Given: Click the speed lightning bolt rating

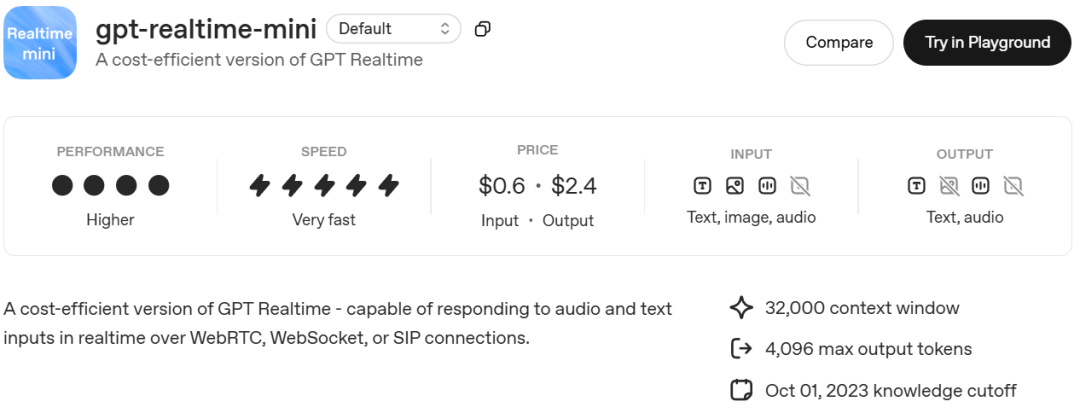Looking at the screenshot, I should [x=324, y=185].
